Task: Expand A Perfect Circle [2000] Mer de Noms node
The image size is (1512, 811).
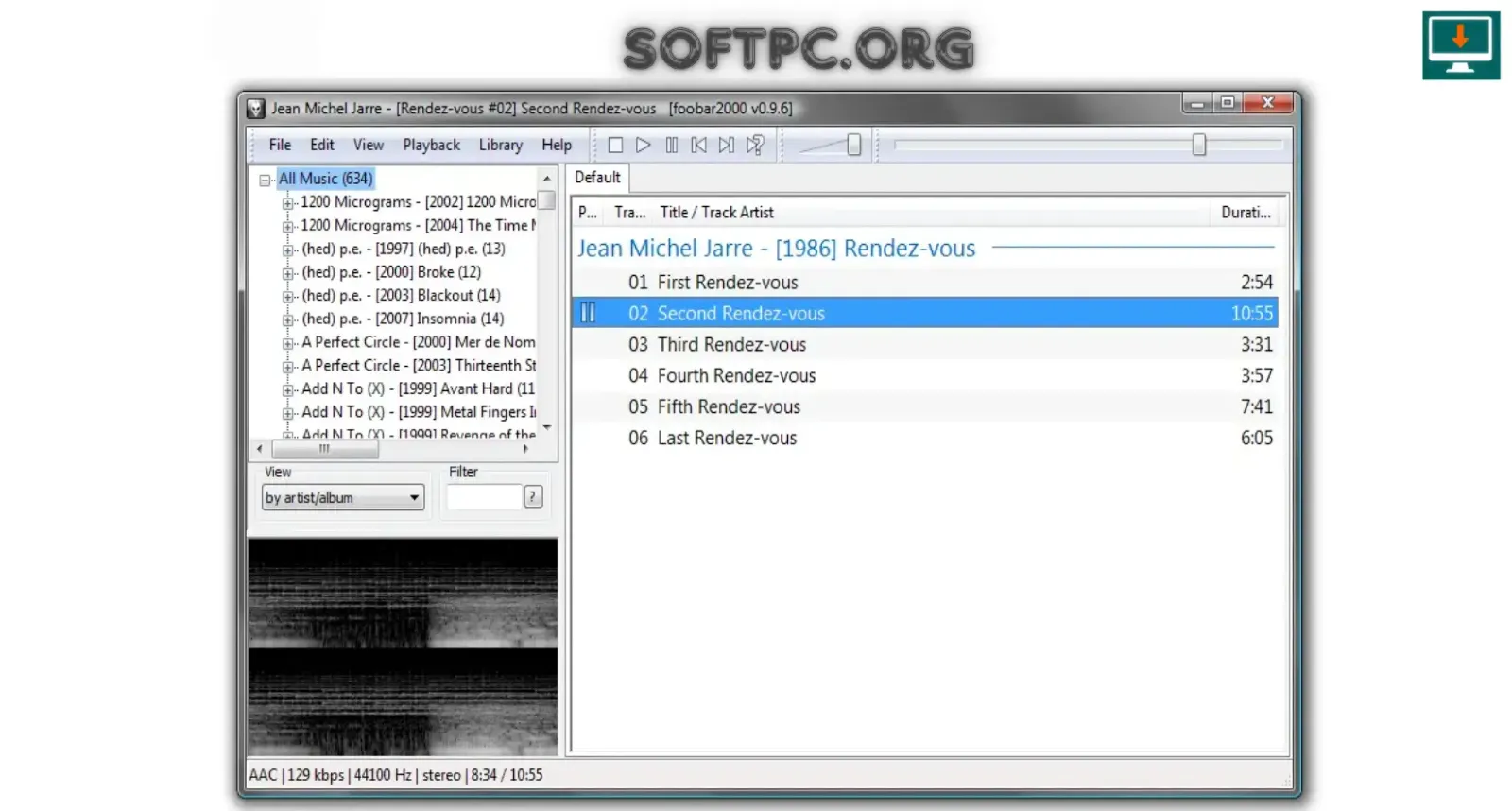Action: click(288, 343)
